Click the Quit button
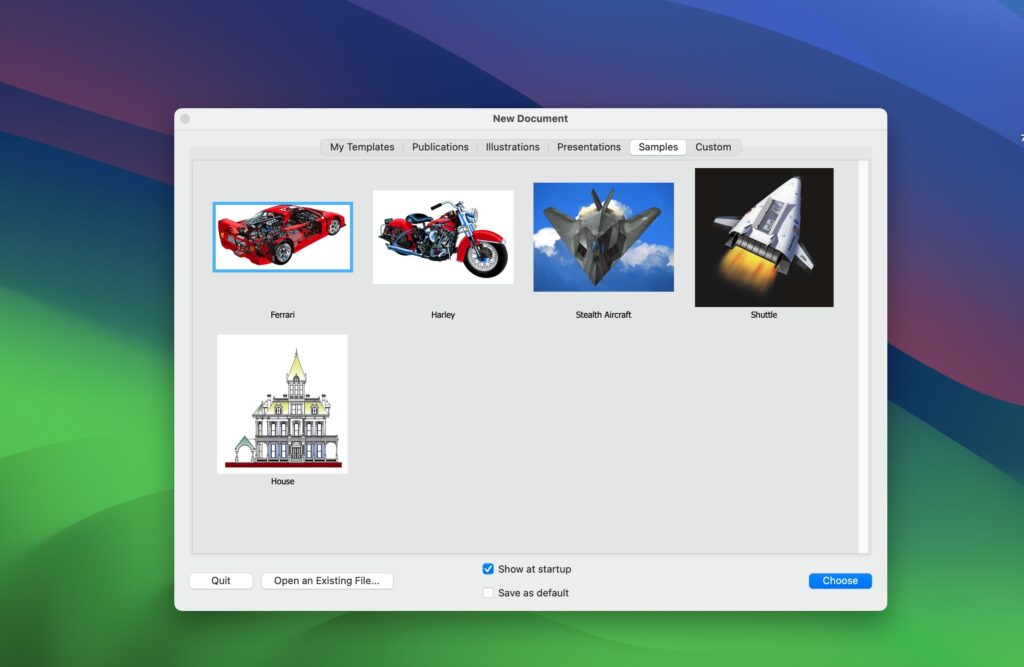Image resolution: width=1024 pixels, height=667 pixels. (220, 580)
